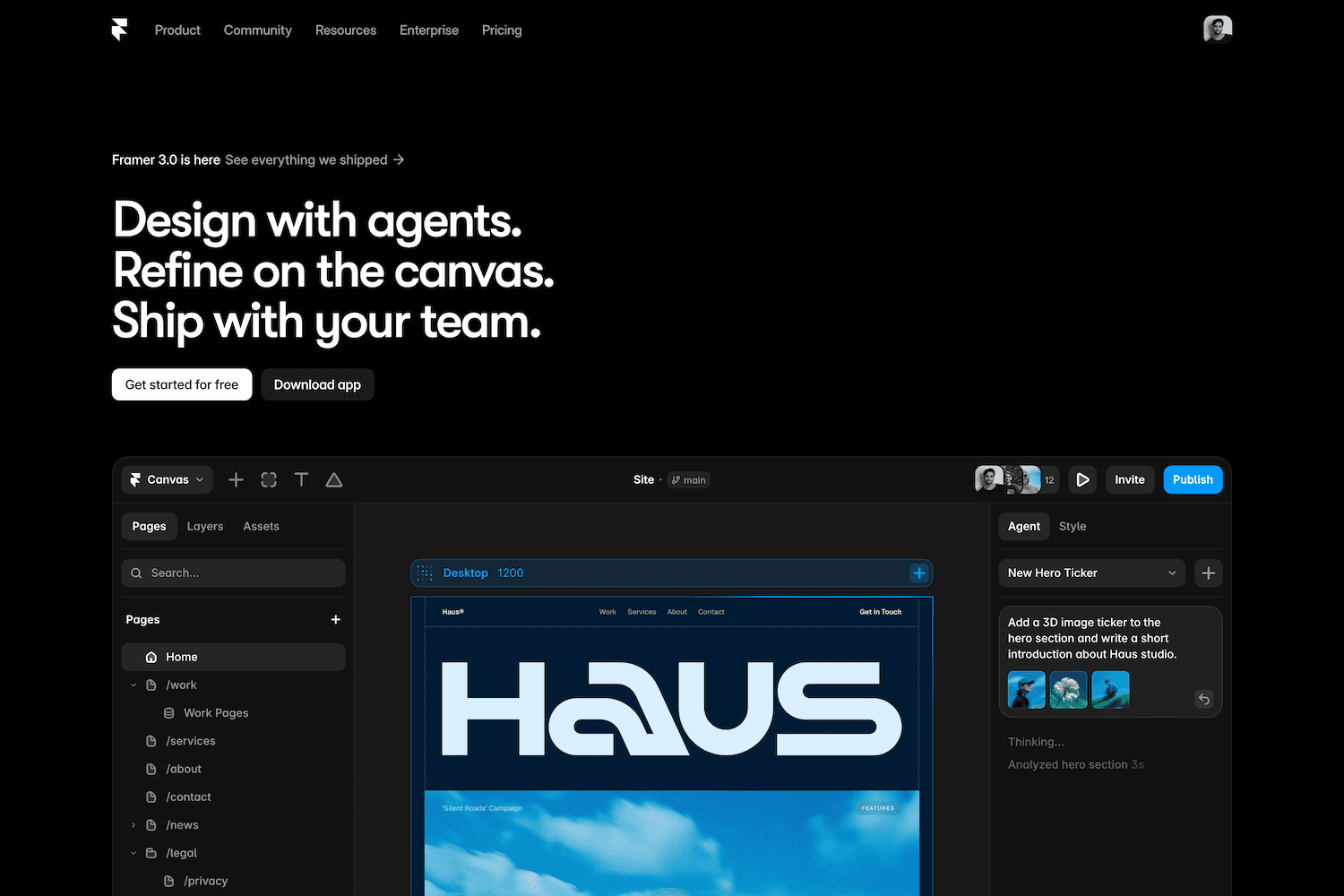Select the /work page

(x=181, y=685)
